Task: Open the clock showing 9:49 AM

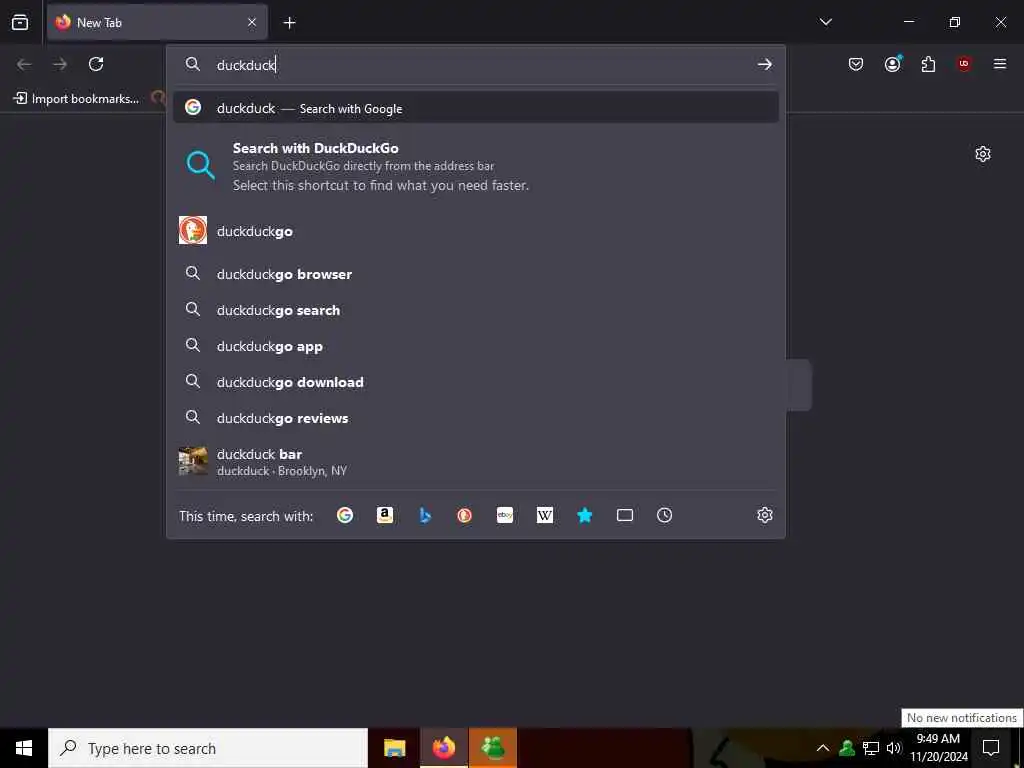Action: [x=938, y=748]
